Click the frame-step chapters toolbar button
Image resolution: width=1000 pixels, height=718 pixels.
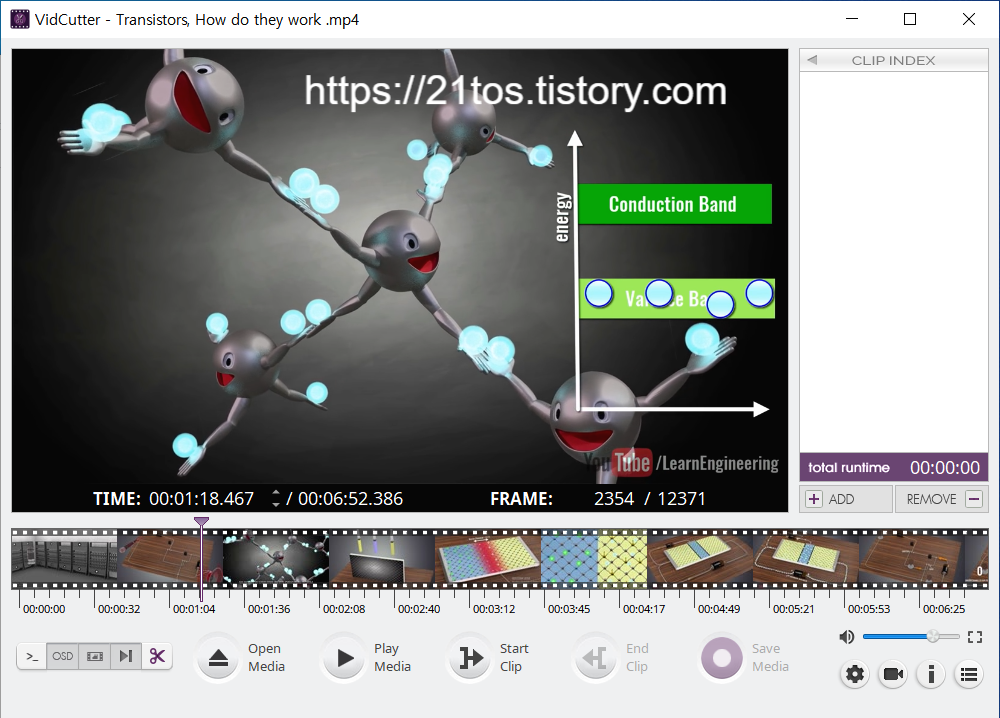pos(126,656)
